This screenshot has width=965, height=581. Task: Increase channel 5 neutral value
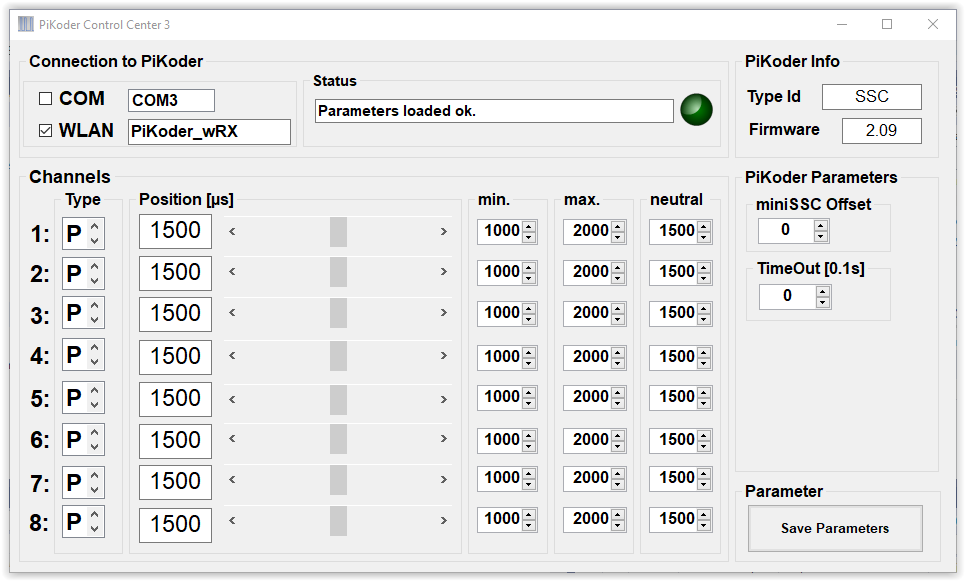704,392
